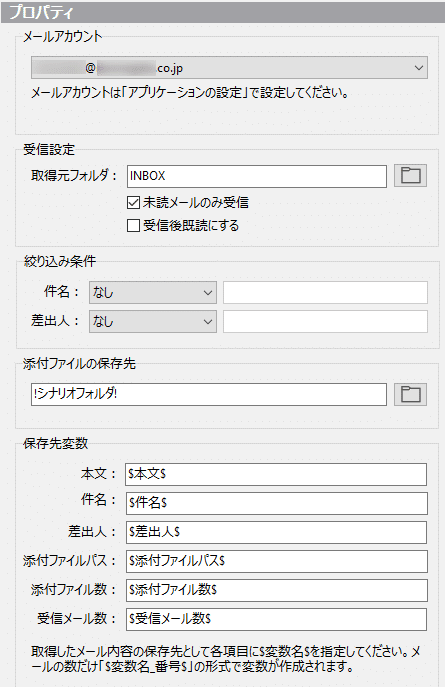Click the 添付ファイルの保存先 path field

click(209, 394)
